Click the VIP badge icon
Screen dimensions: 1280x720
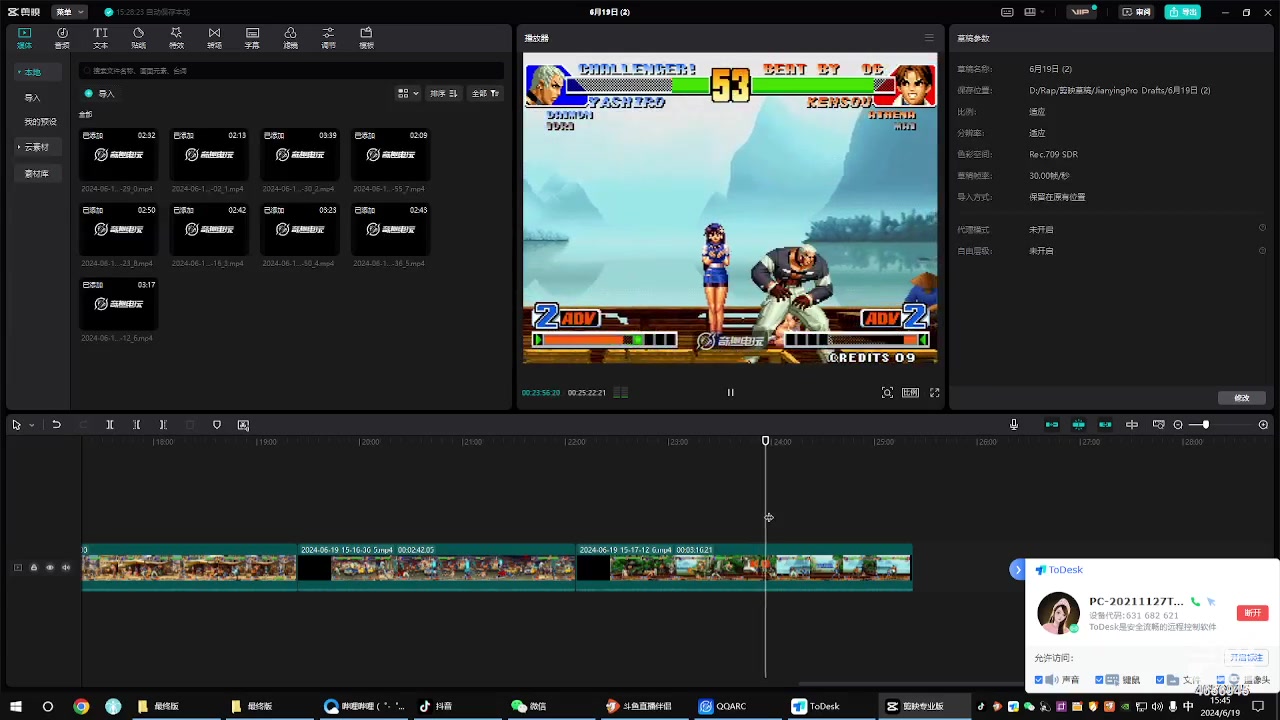pos(1081,12)
